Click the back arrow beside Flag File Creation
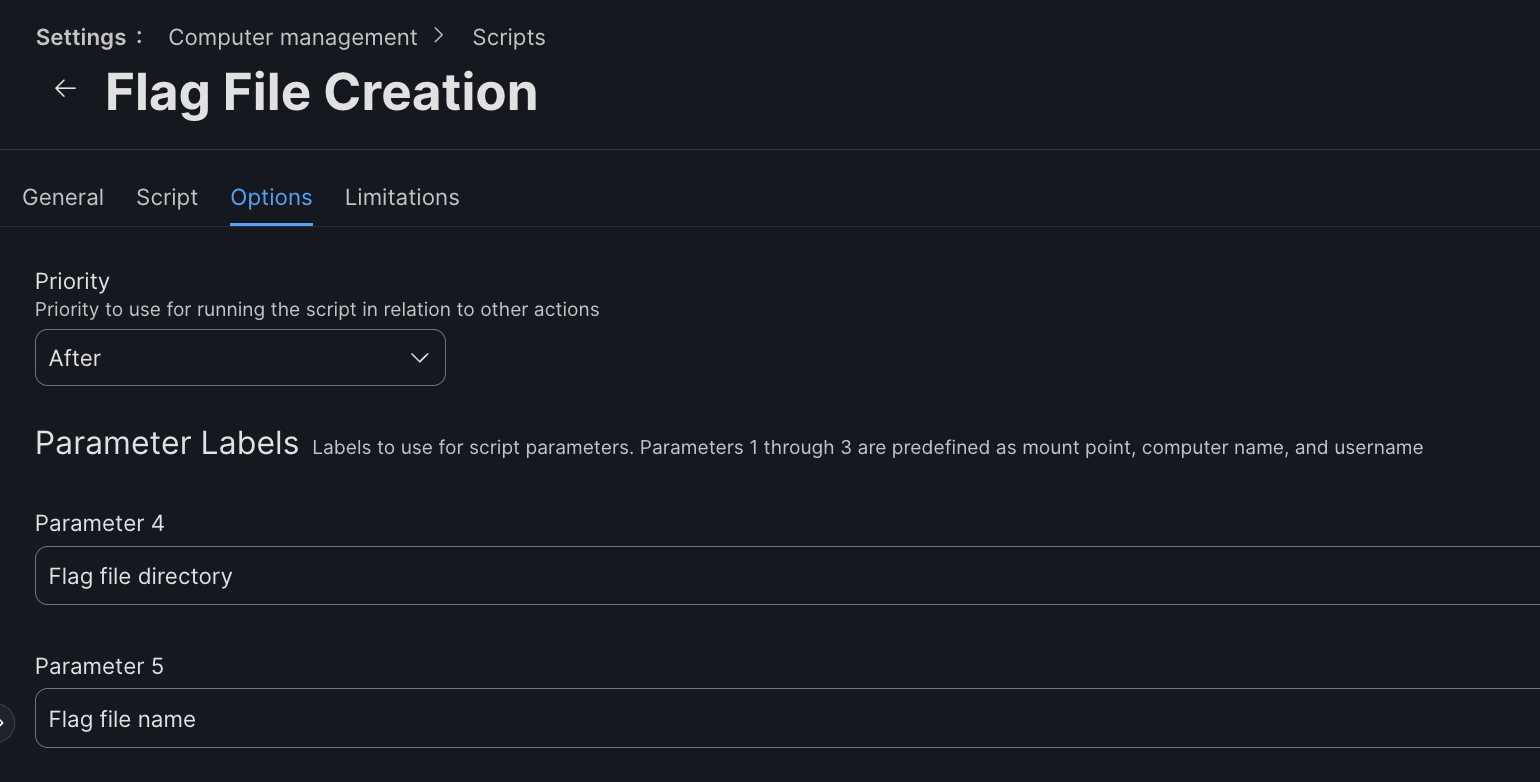The height and width of the screenshot is (782, 1540). pos(65,89)
